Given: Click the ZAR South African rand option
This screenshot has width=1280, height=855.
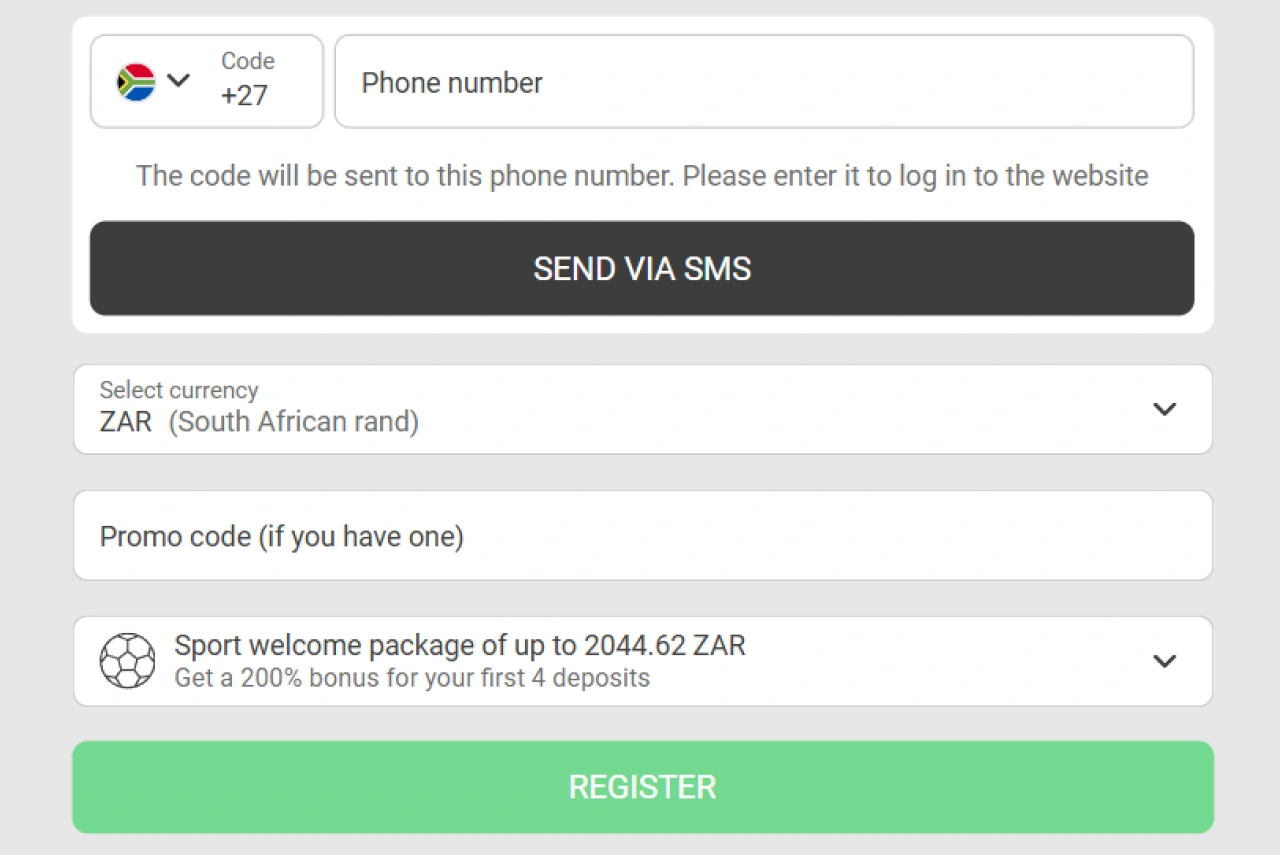Looking at the screenshot, I should (258, 421).
